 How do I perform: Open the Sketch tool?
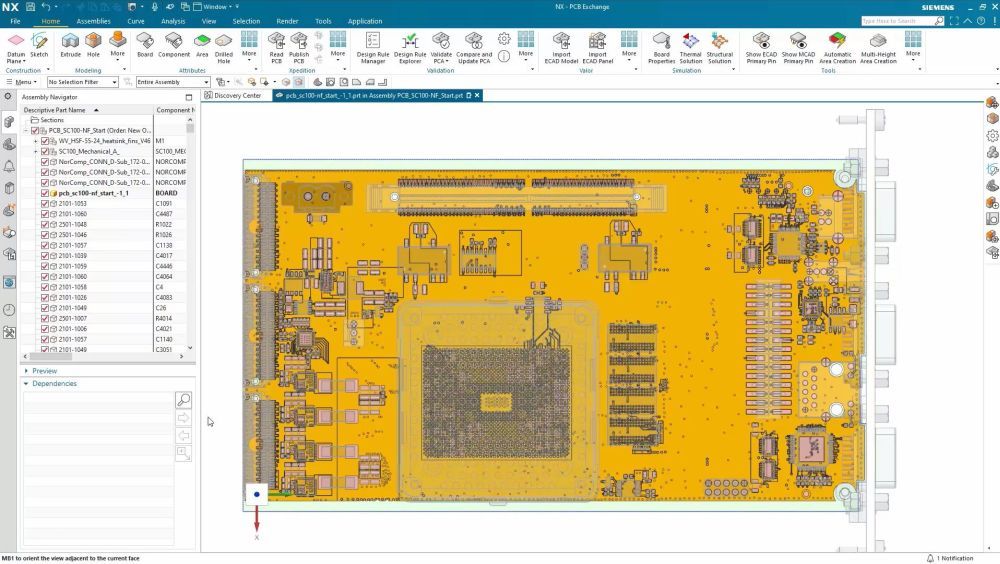coord(39,45)
